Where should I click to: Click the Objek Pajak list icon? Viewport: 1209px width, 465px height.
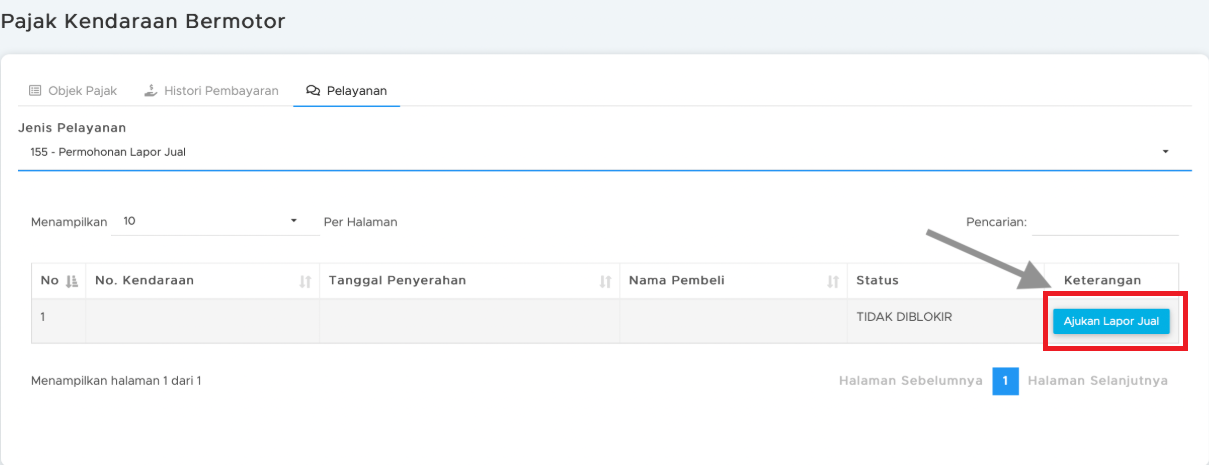[35, 91]
